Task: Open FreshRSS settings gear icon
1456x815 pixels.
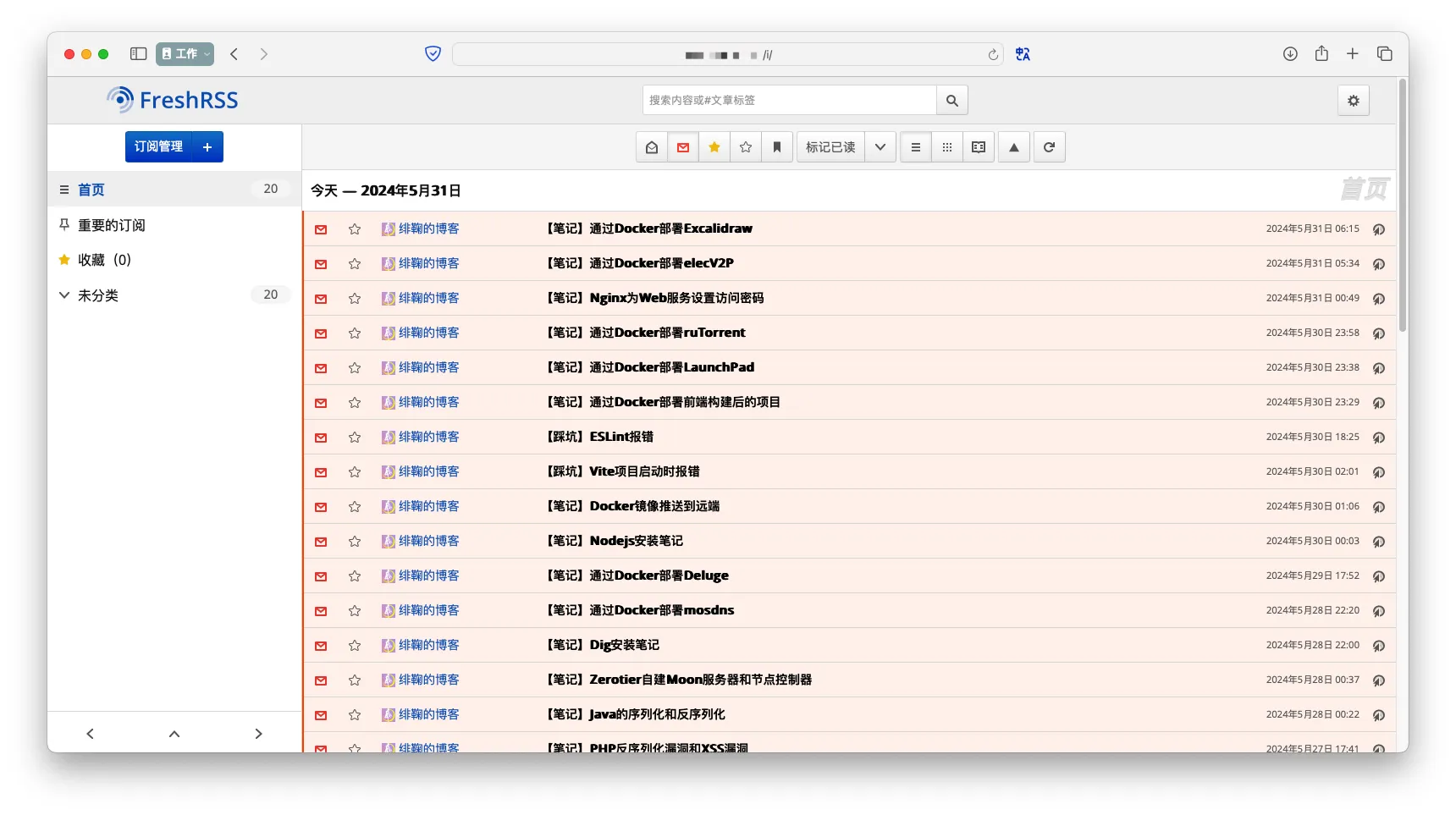Action: [1353, 101]
